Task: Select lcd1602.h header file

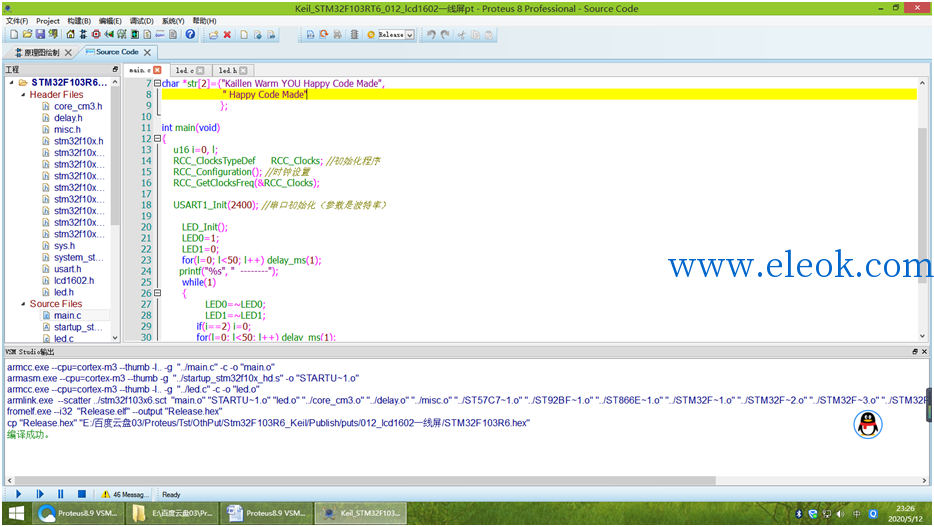Action: coord(74,280)
